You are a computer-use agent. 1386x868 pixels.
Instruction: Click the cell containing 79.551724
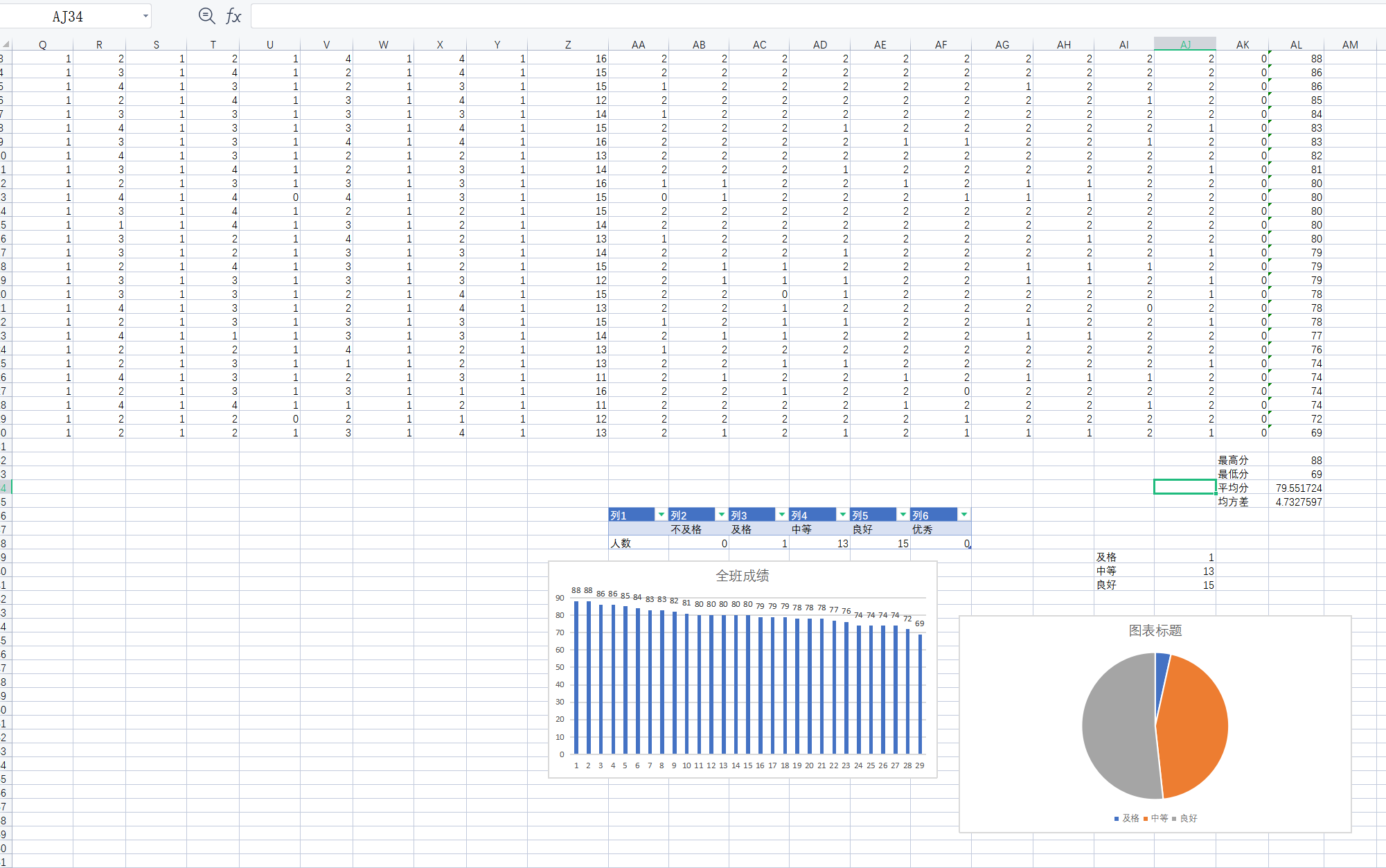tap(1296, 488)
